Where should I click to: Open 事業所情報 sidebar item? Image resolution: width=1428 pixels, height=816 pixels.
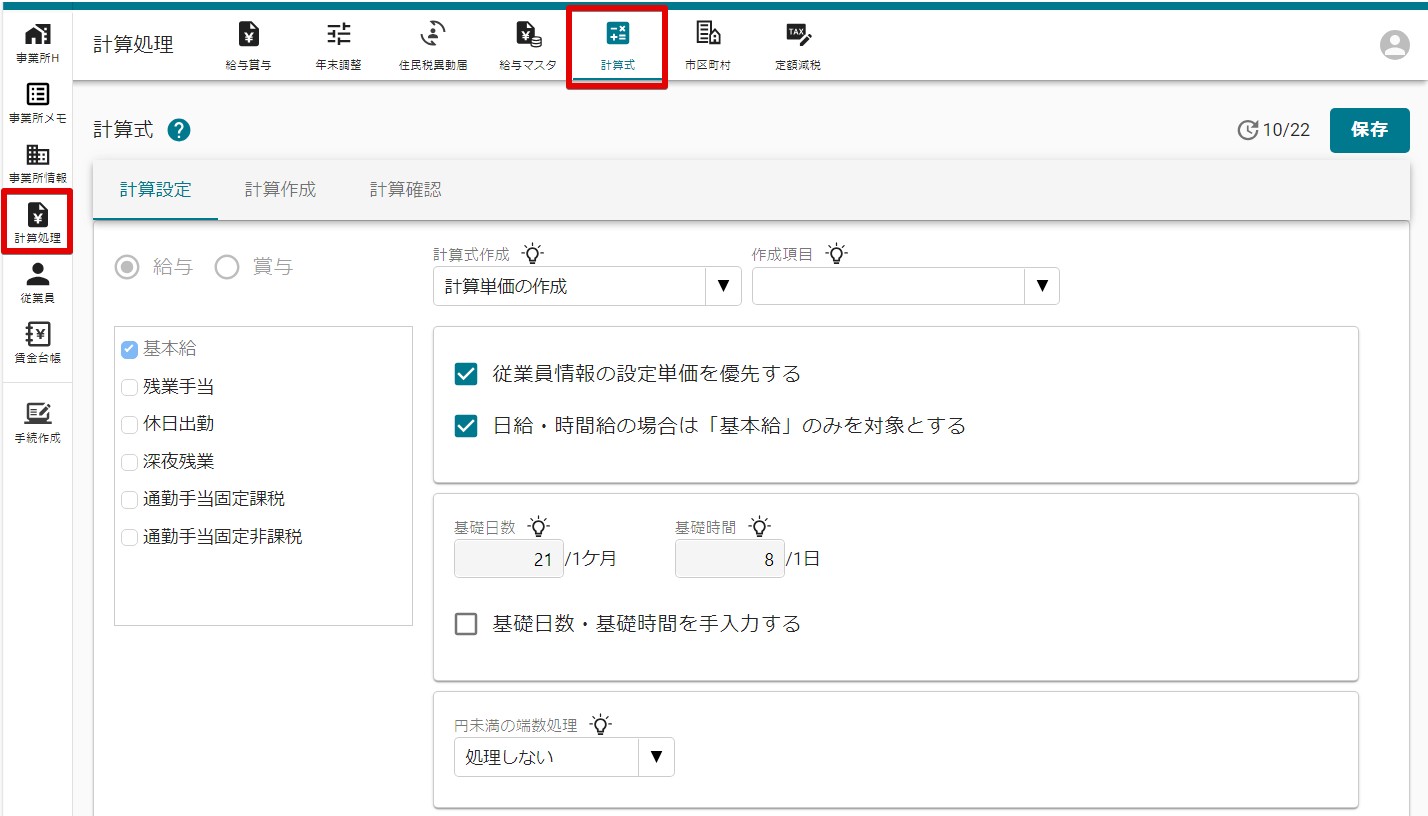[37, 164]
